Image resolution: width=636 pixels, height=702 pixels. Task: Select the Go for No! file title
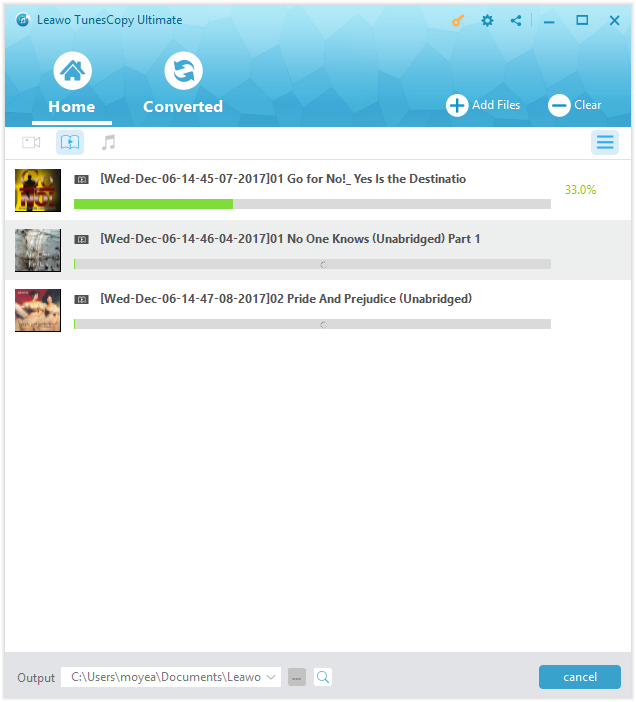(x=283, y=179)
